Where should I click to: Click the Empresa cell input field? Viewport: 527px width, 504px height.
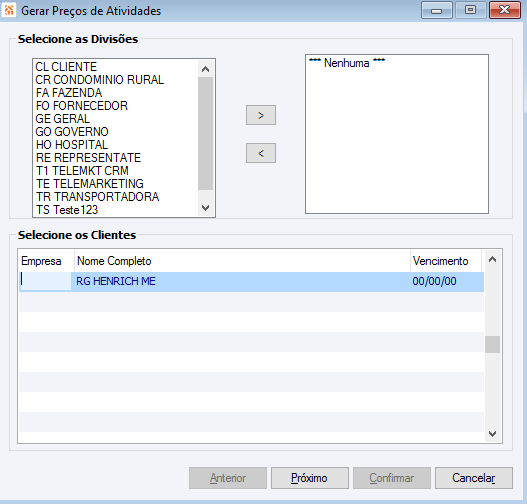45,281
